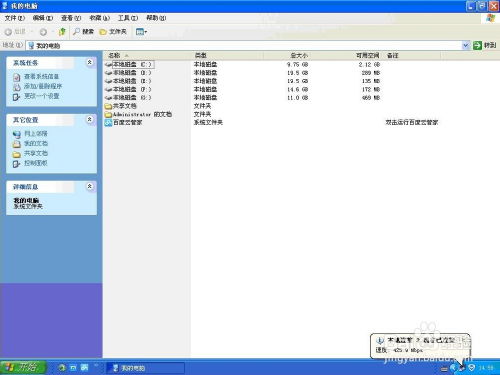Select the Local Disk G: drive icon
This screenshot has height=375, width=500.
click(108, 98)
